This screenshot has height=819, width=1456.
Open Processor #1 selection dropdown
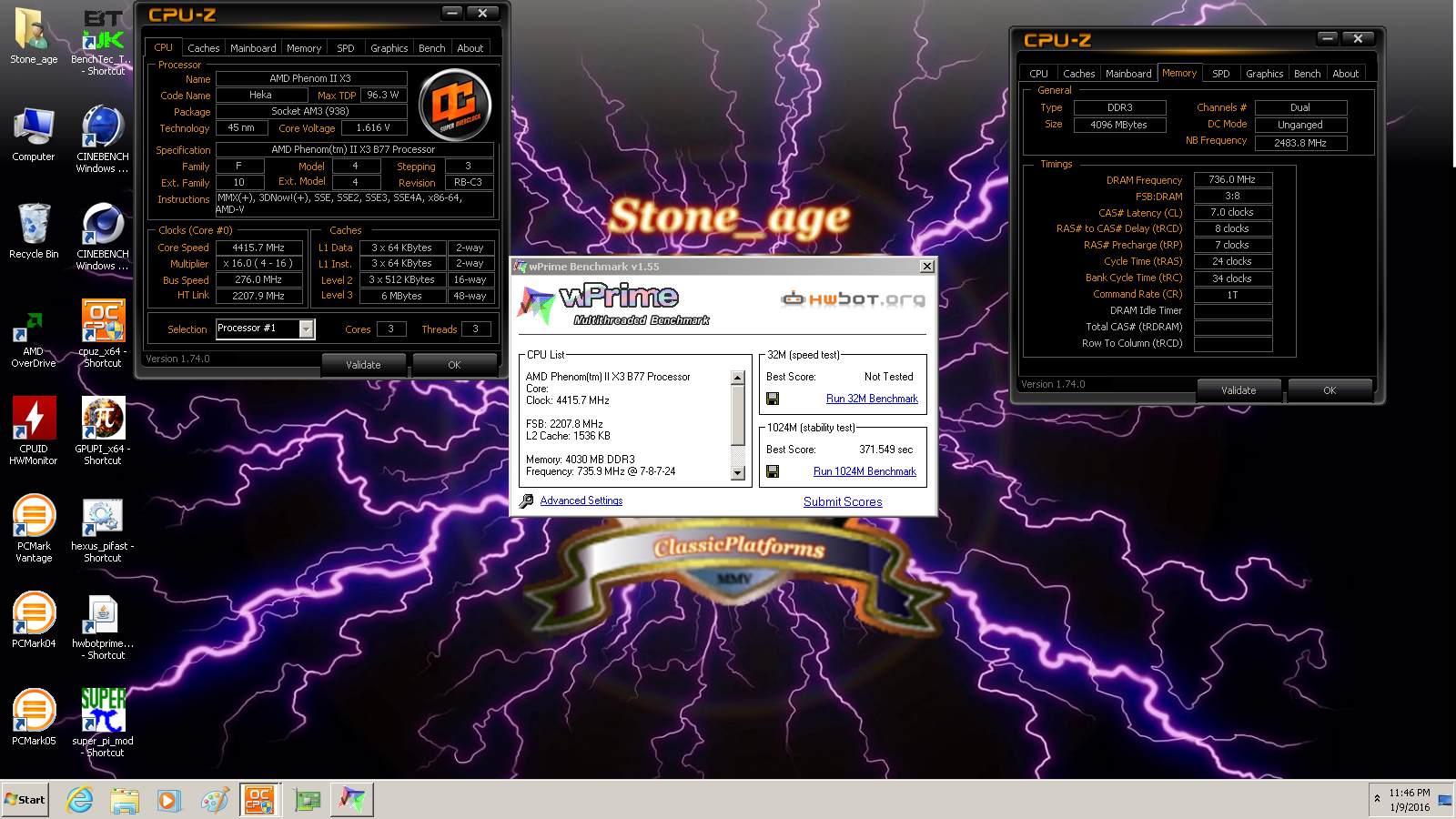click(x=307, y=329)
